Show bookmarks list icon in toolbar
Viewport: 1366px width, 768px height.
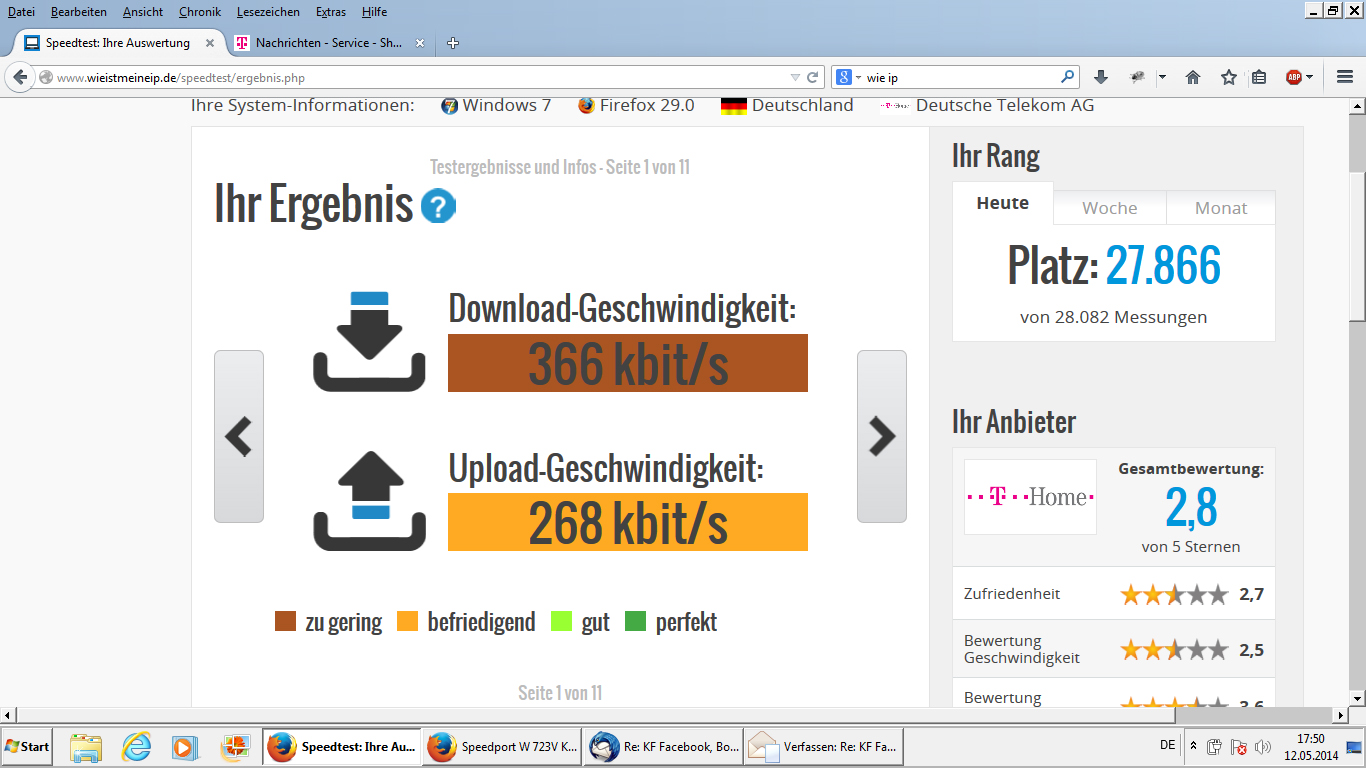click(x=1259, y=77)
